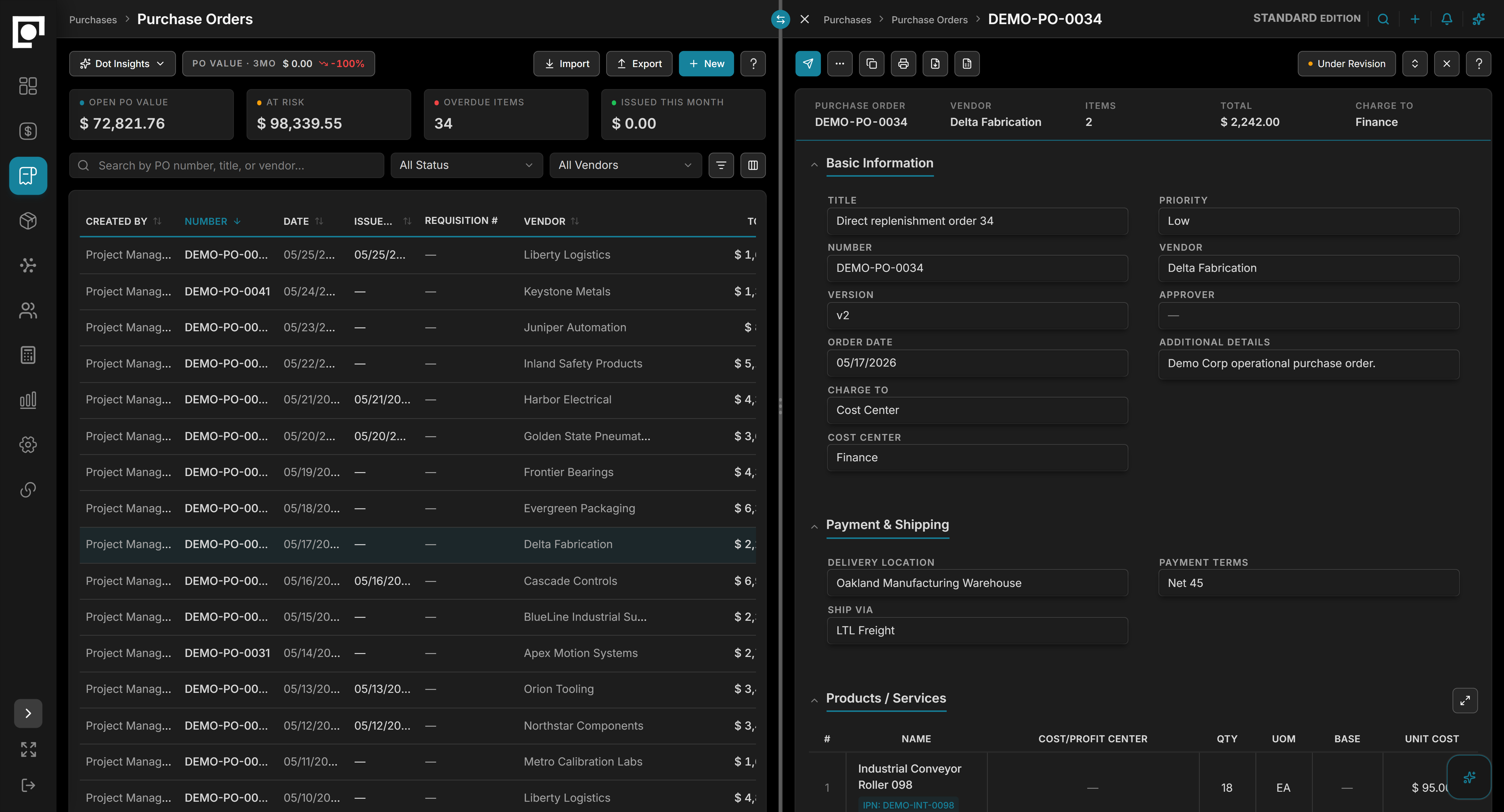Open the notifications bell
Viewport: 1504px width, 812px height.
point(1447,19)
